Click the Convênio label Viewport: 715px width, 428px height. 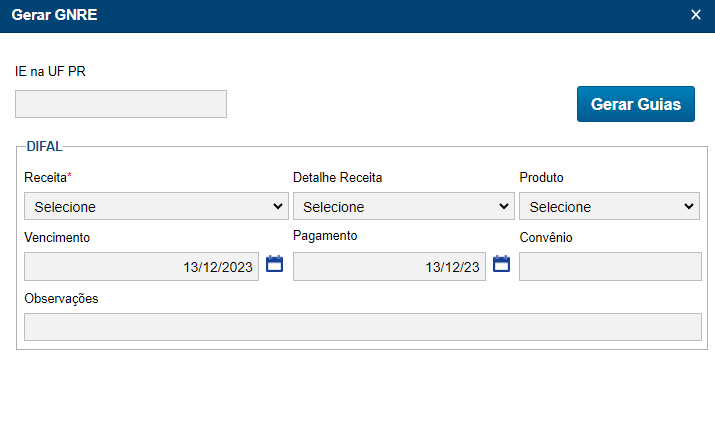(545, 238)
